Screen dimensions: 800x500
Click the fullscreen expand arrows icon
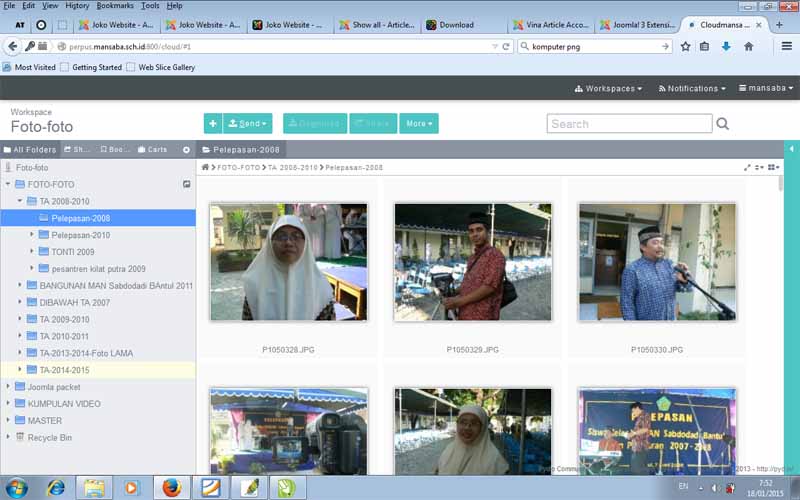coord(747,167)
